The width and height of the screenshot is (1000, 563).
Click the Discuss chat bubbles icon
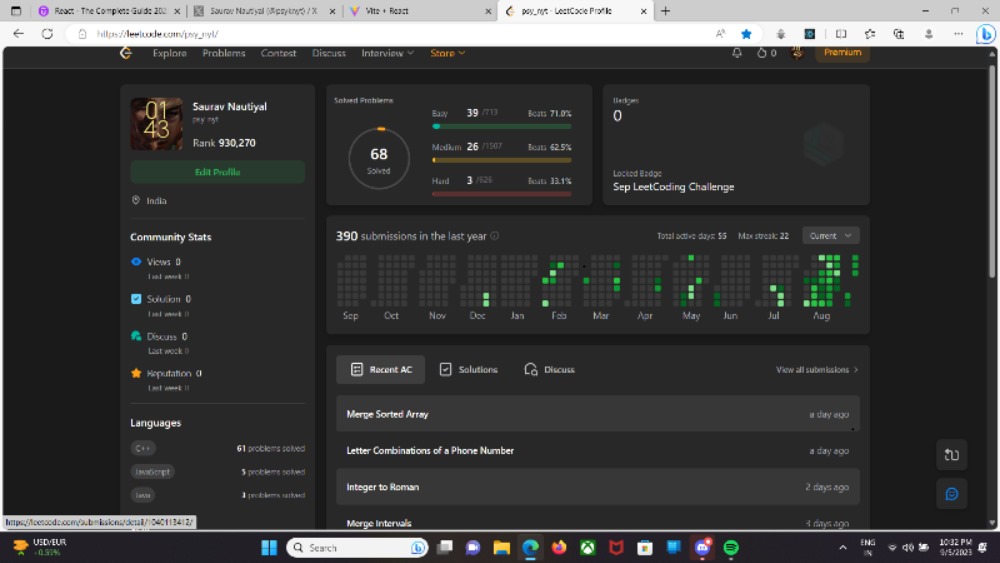(x=136, y=336)
